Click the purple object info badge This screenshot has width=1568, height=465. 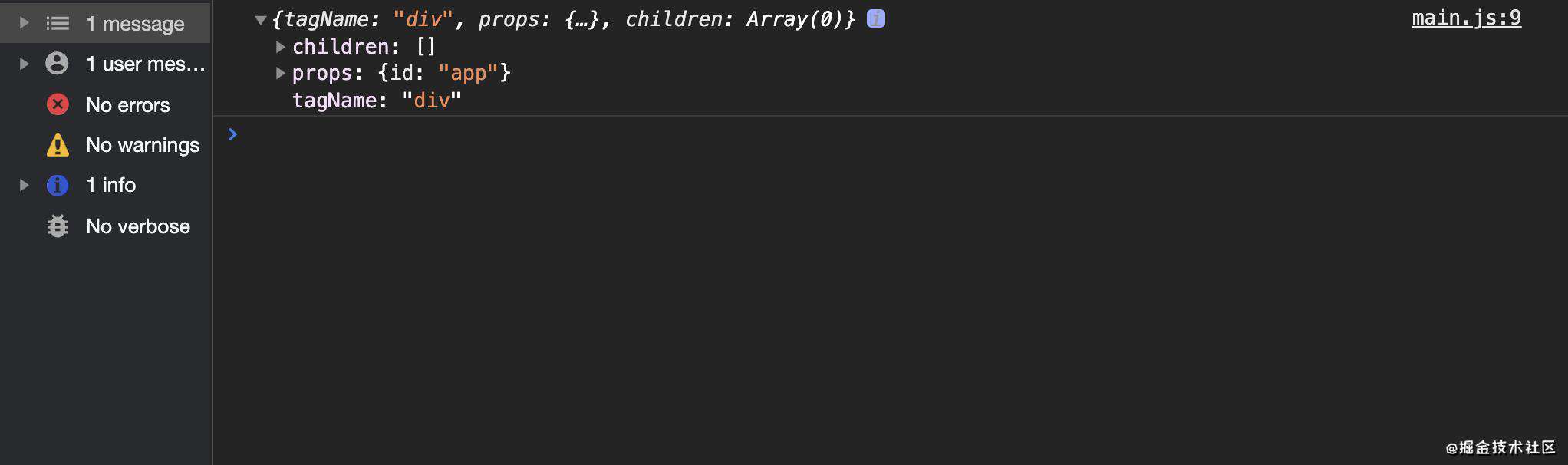[876, 18]
